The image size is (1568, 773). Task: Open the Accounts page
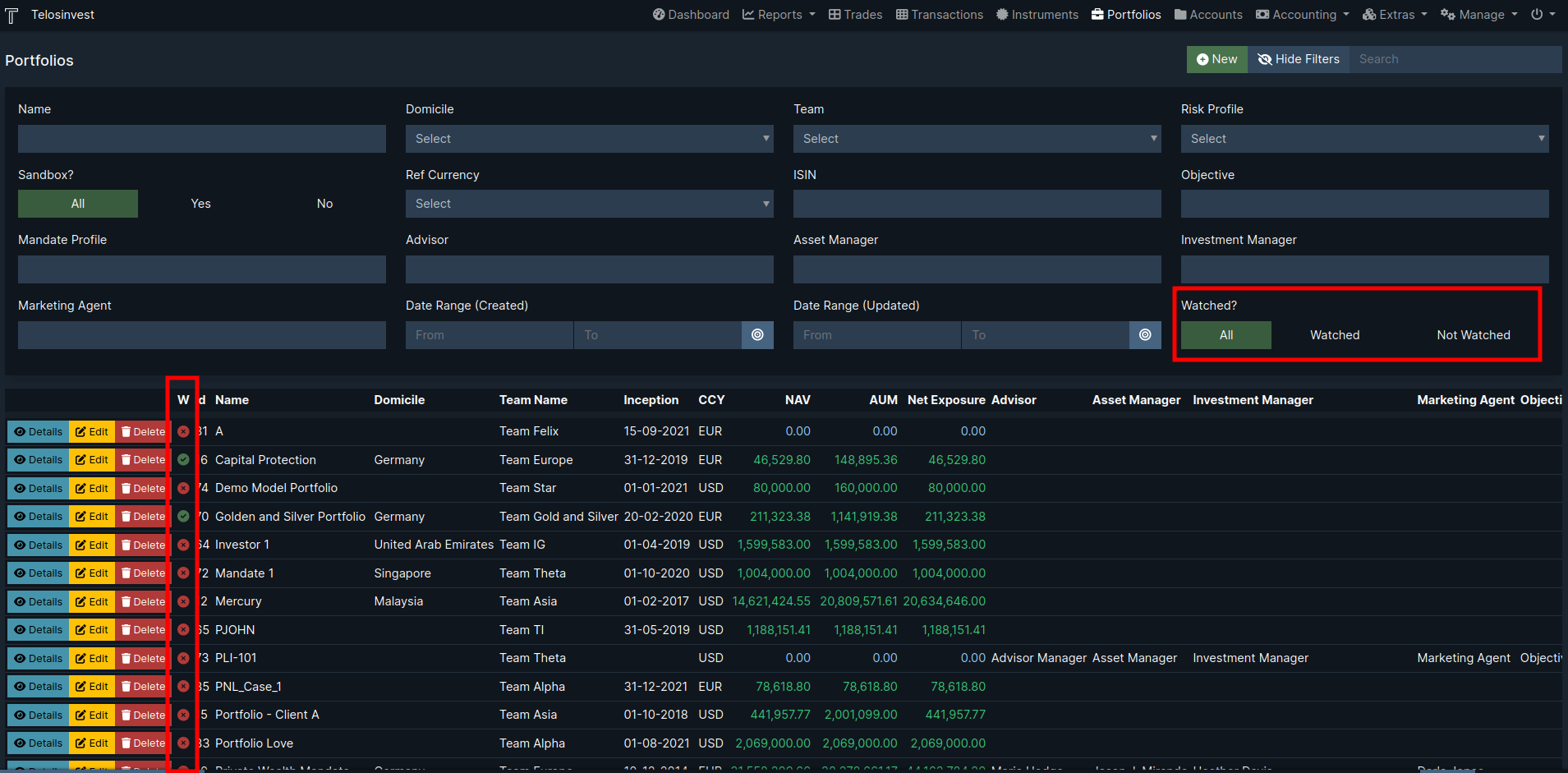[1208, 15]
